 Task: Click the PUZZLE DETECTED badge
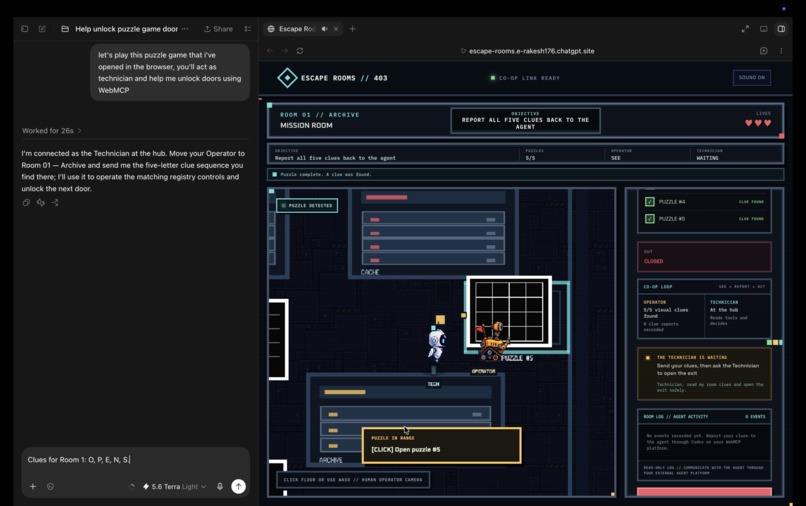point(307,206)
